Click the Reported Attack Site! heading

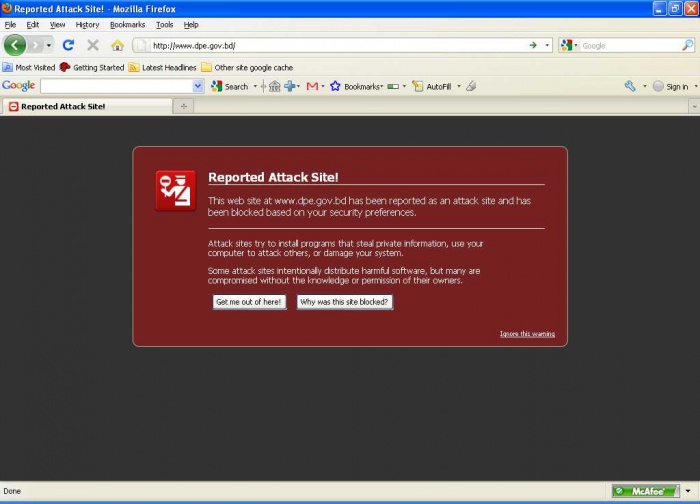[273, 177]
